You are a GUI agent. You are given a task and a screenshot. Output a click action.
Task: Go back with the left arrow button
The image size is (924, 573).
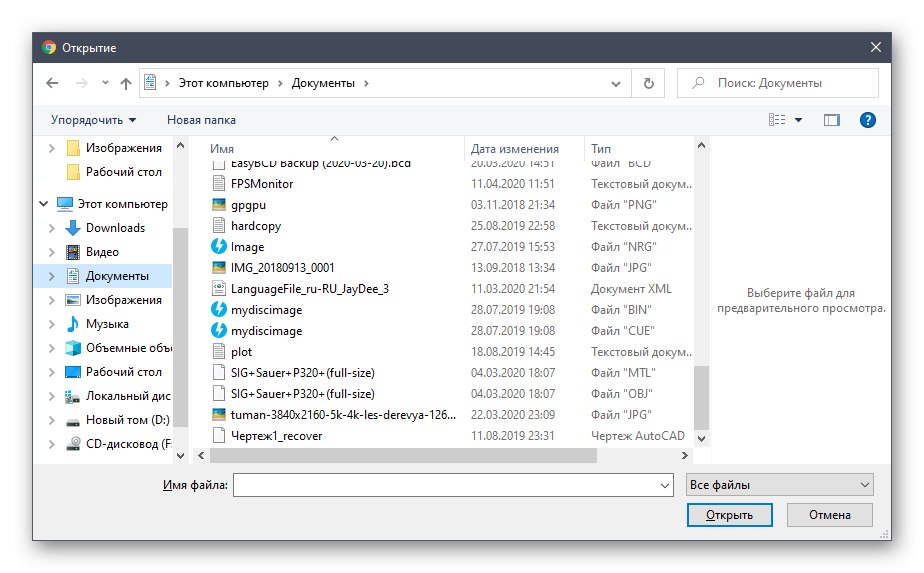coord(52,83)
